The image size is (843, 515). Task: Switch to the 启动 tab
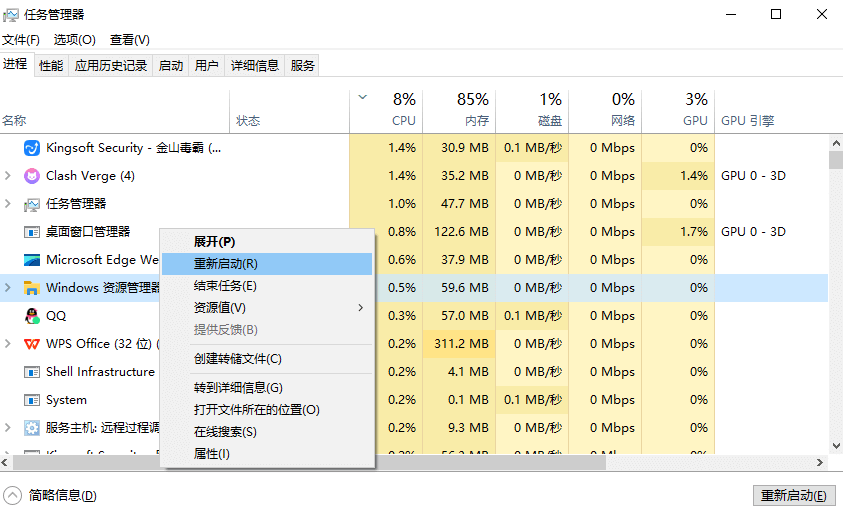coord(171,66)
